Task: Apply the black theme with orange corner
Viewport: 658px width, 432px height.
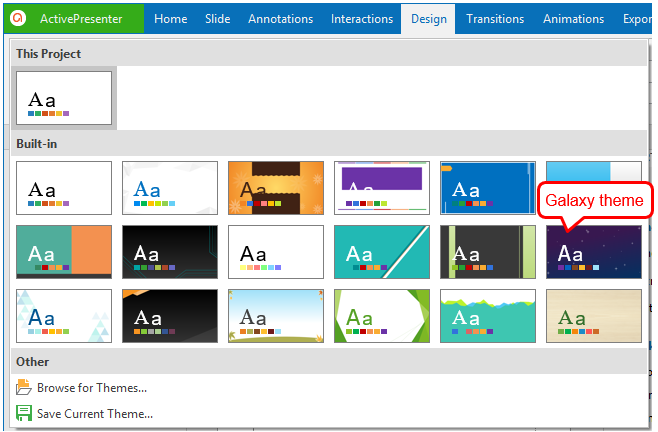Action: [x=170, y=316]
